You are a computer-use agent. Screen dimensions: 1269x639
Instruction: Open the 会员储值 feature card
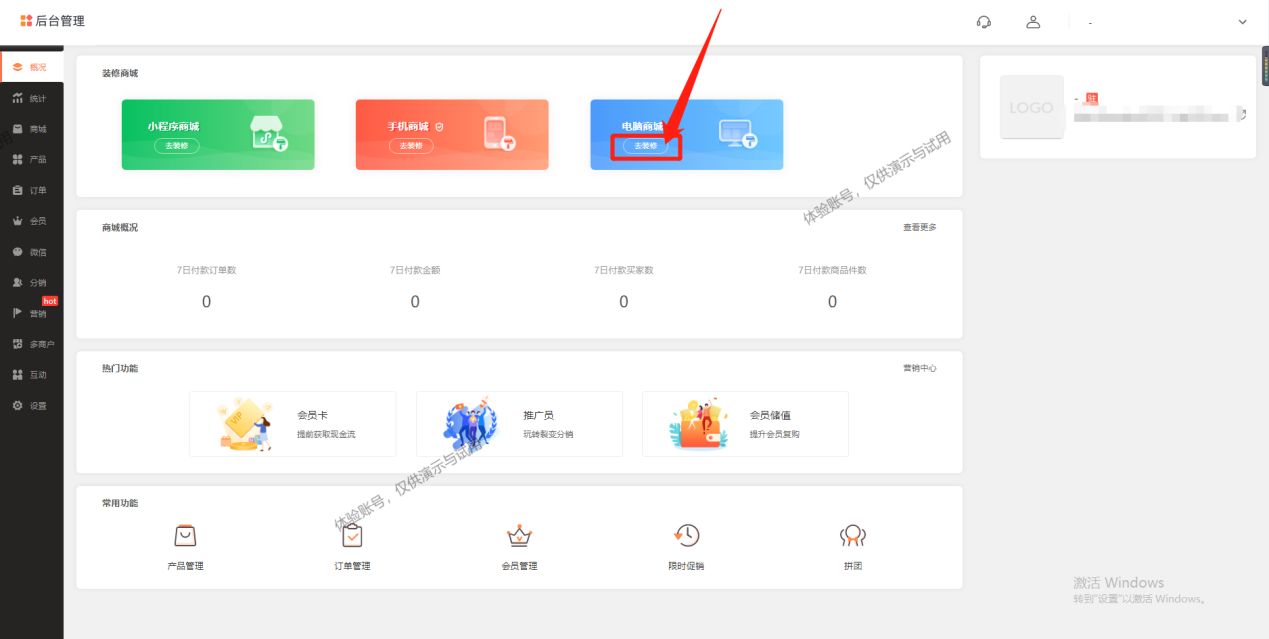745,424
